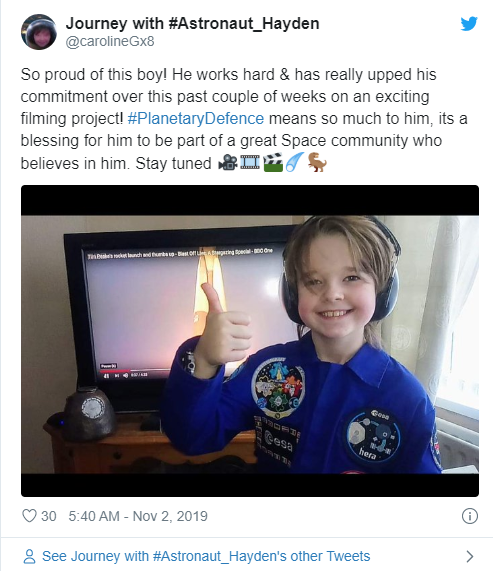Open the embedded video of the boy
Image resolution: width=493 pixels, height=571 pixels.
pos(250,341)
